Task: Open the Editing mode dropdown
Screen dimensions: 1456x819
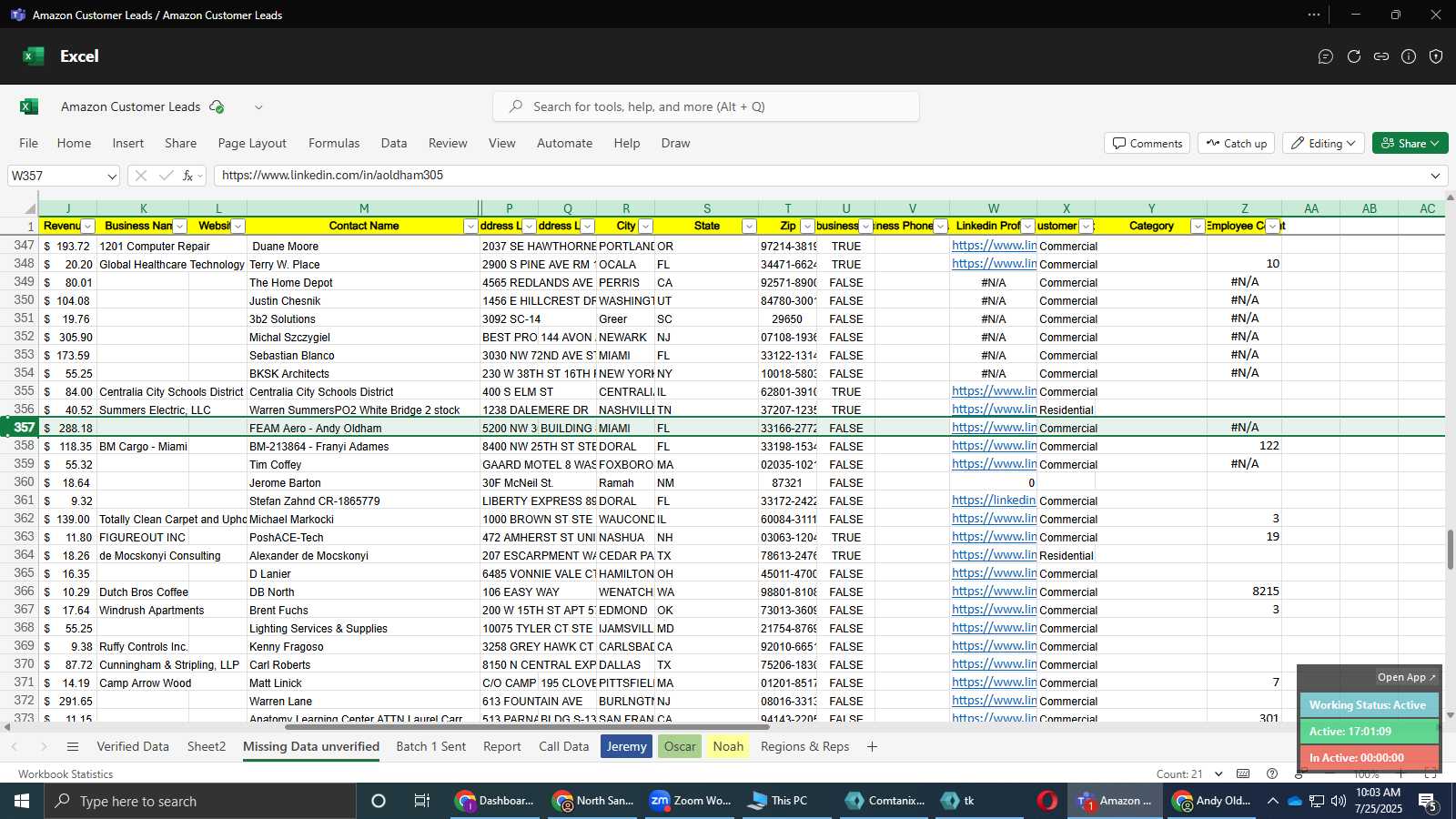Action: tap(1323, 144)
